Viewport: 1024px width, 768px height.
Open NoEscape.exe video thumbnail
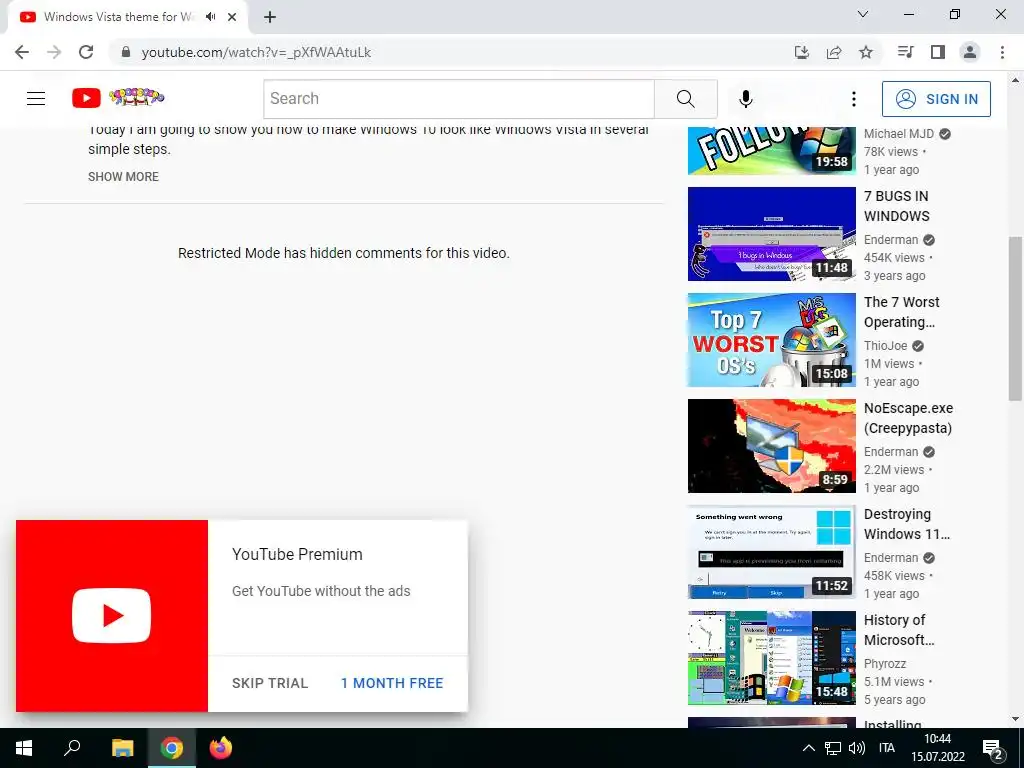771,446
